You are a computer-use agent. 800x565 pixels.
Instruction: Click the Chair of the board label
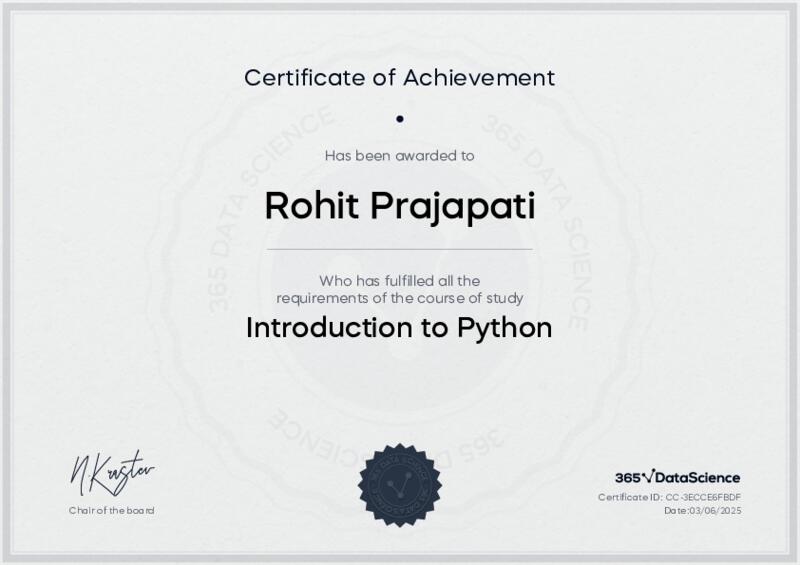pyautogui.click(x=112, y=510)
